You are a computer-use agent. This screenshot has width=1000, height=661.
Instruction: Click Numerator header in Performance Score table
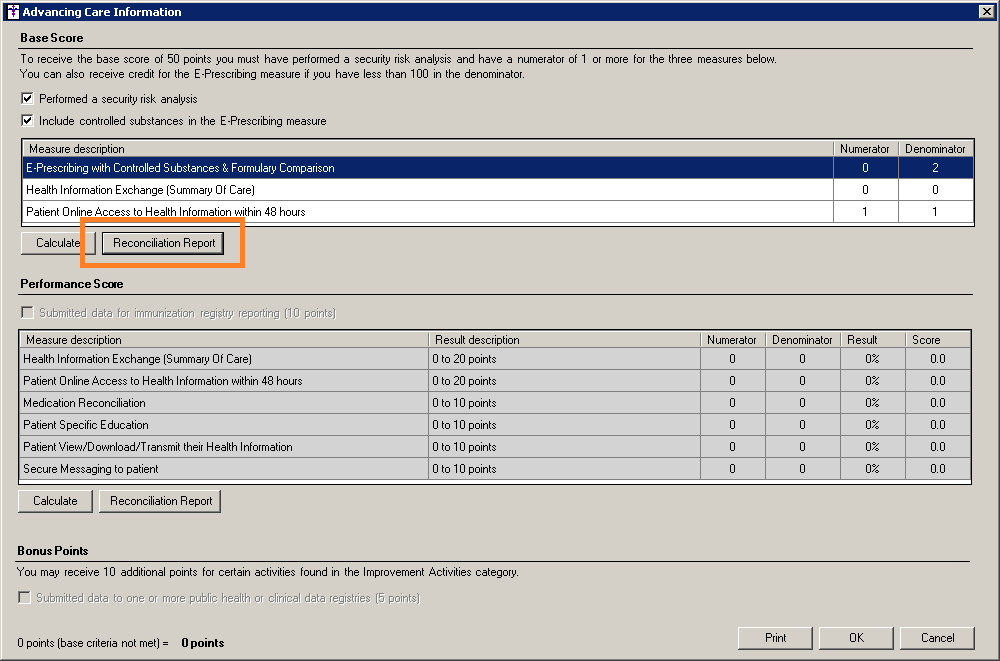tap(732, 340)
